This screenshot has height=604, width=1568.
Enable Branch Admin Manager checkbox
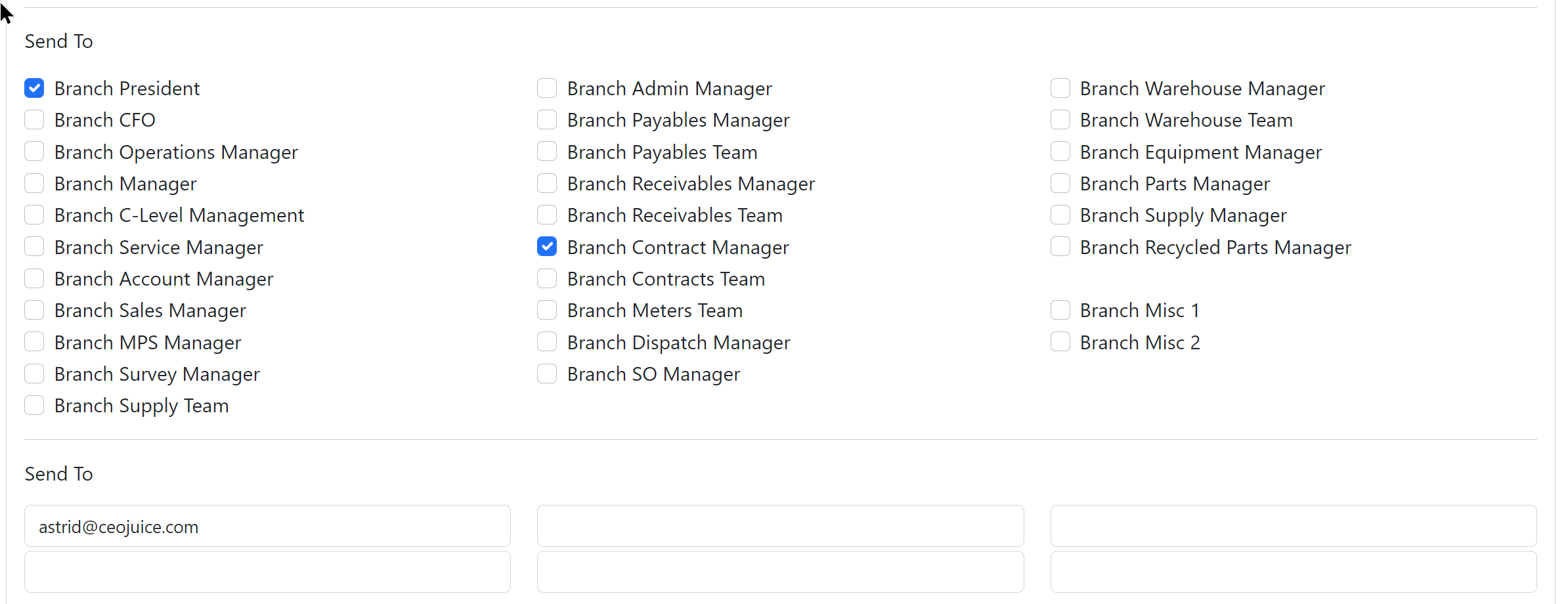coord(547,88)
